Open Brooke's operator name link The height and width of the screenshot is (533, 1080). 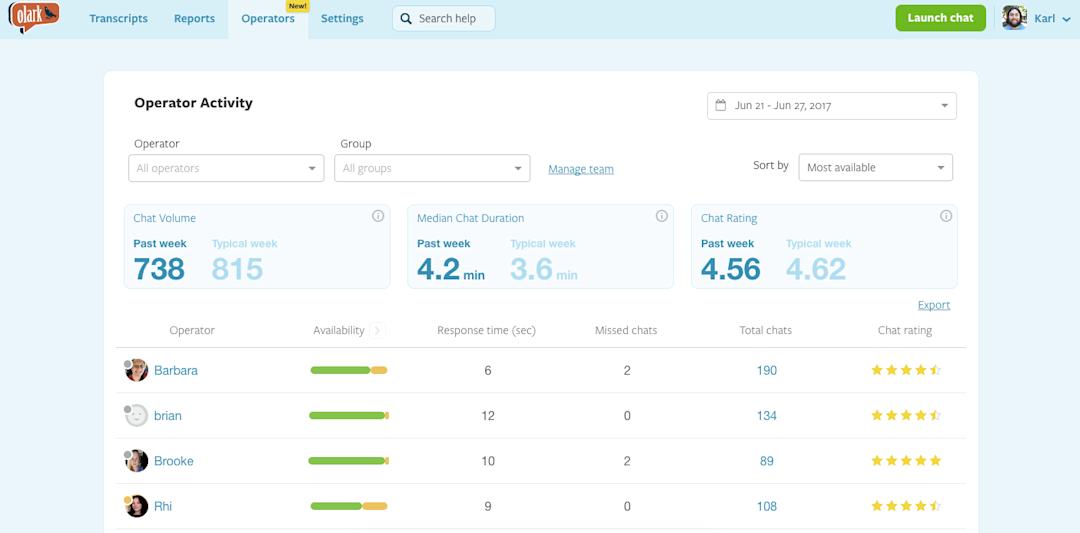[174, 461]
